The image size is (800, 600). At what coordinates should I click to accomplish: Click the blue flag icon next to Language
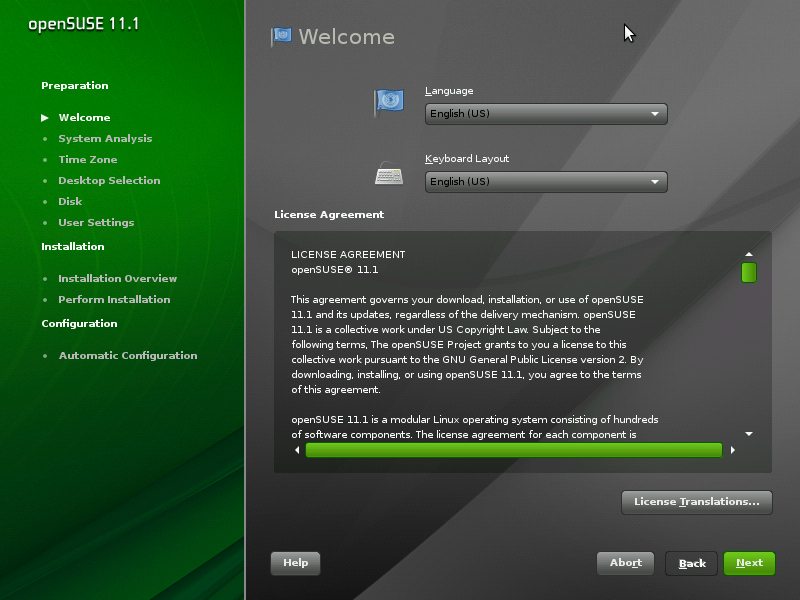pos(389,102)
